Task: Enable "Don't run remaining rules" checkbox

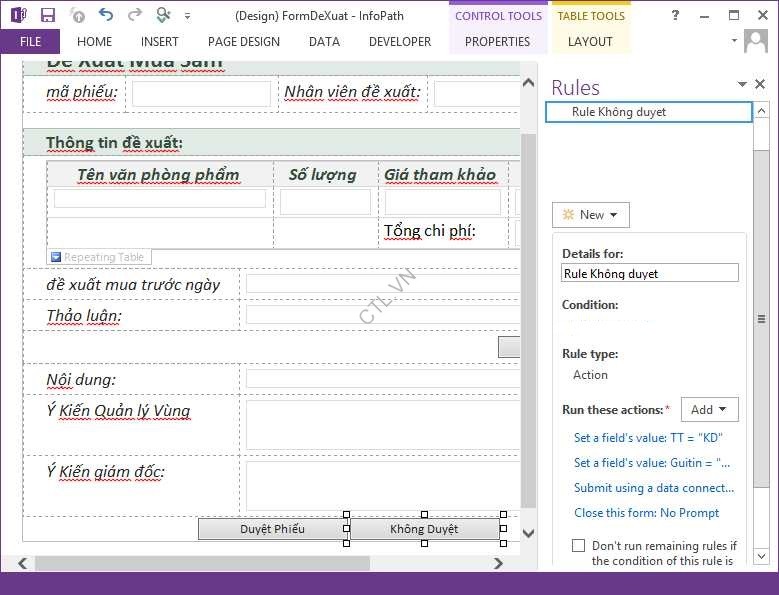Action: tap(578, 546)
